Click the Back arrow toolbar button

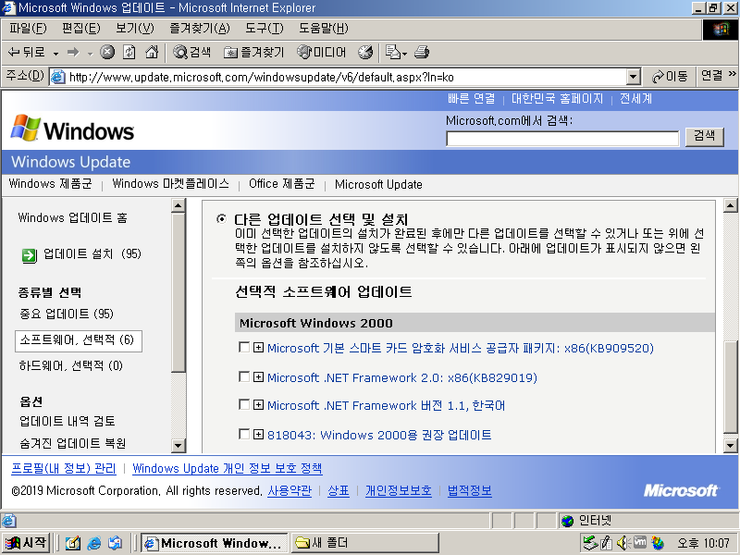point(27,52)
